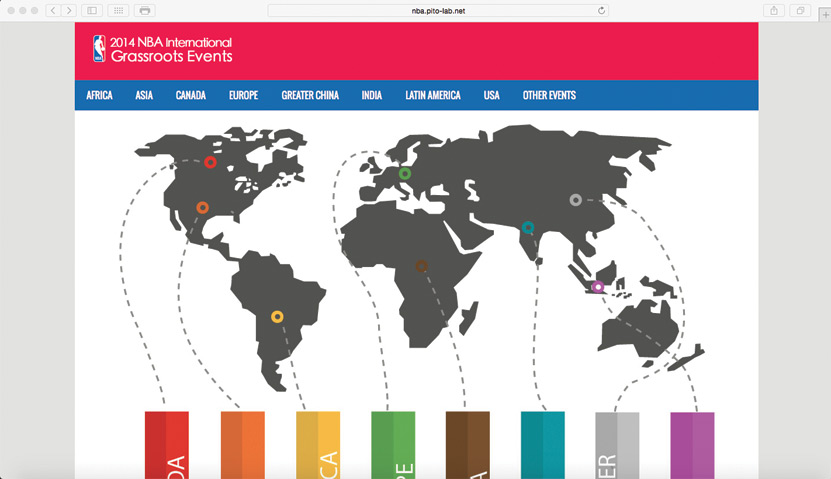Open the GREATER CHINA navigation tab

(310, 96)
